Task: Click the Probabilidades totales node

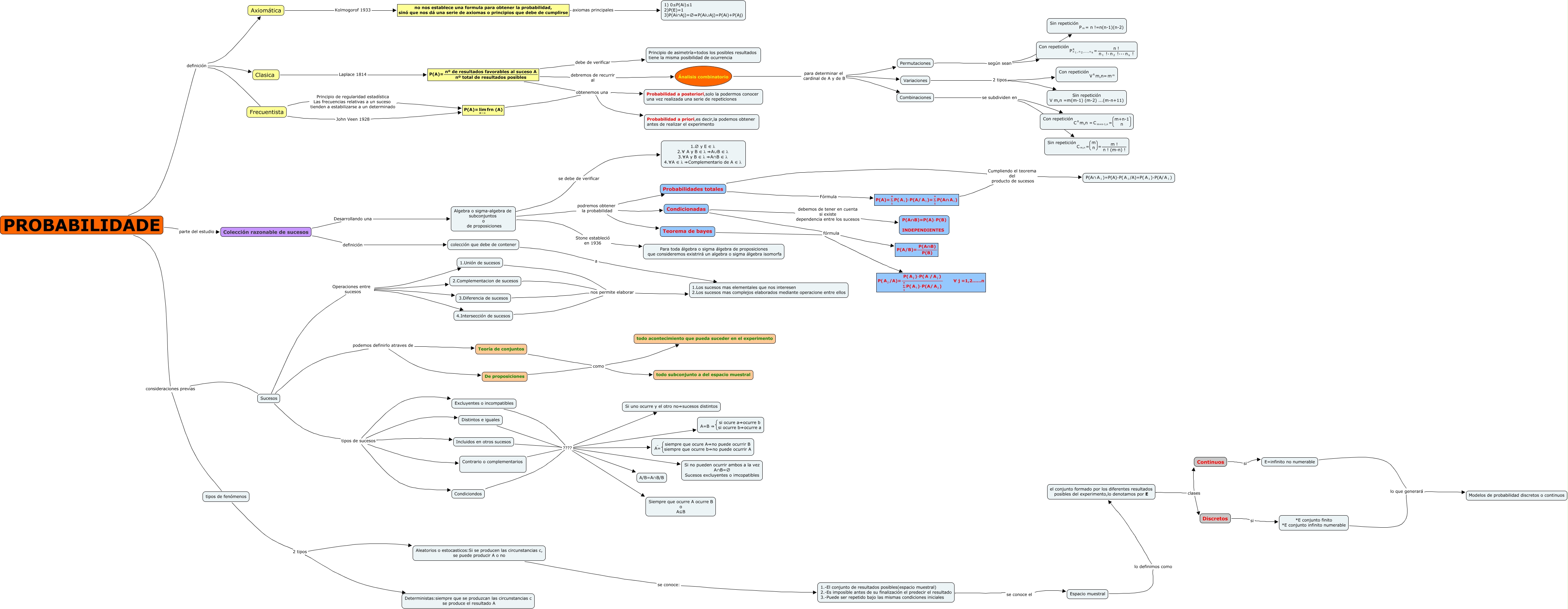Action: tap(693, 190)
